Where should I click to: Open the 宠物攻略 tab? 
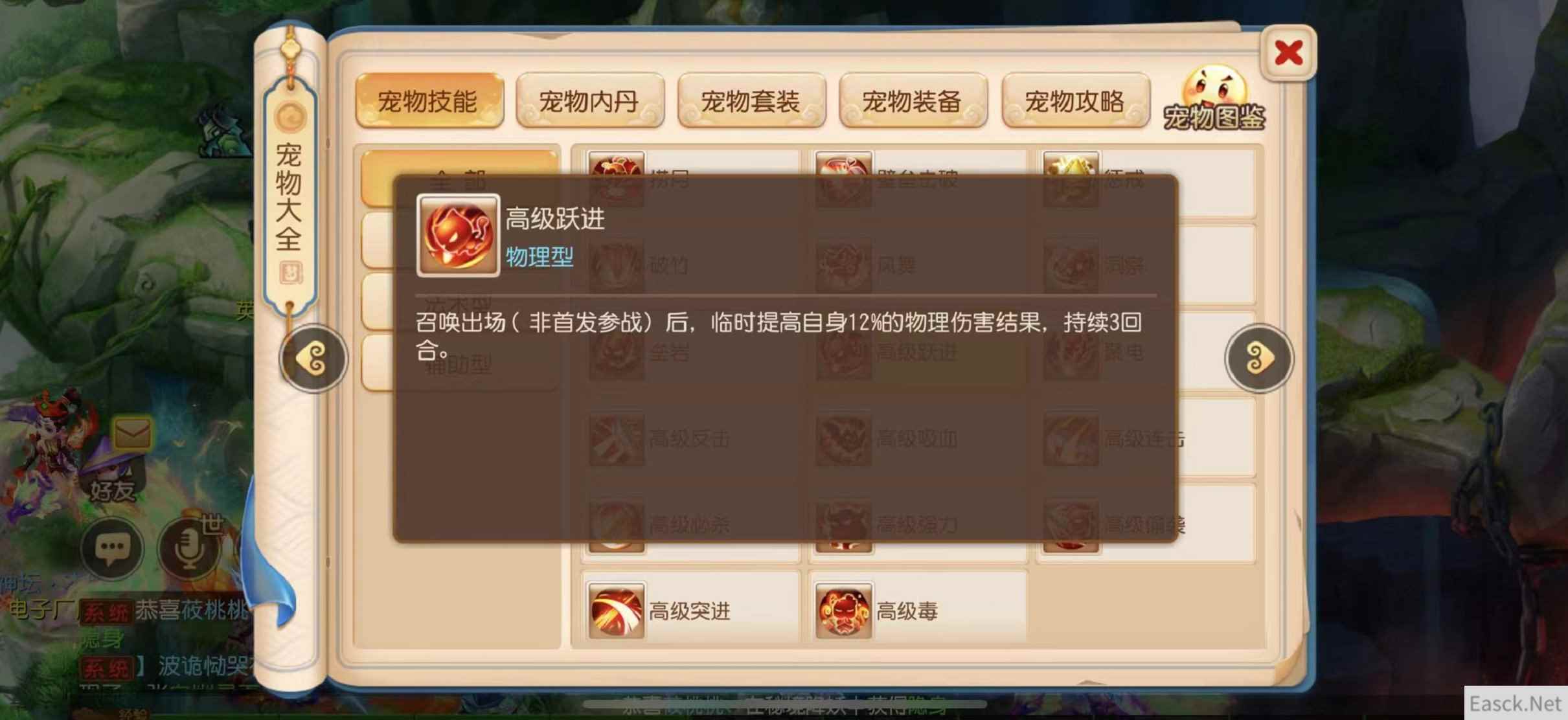click(x=1075, y=101)
